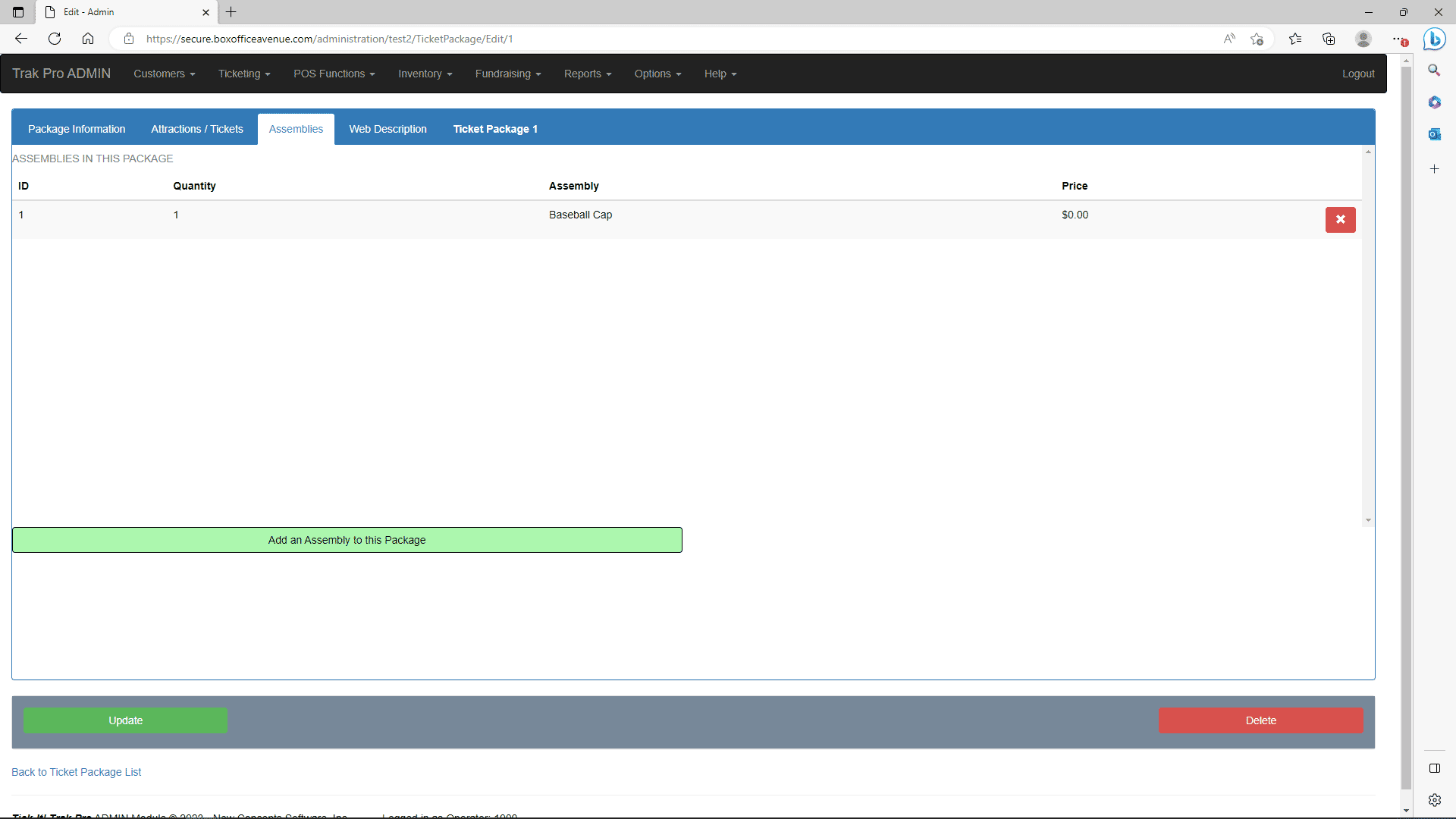Expand the Customers menu
Image resolution: width=1456 pixels, height=819 pixels.
(165, 74)
